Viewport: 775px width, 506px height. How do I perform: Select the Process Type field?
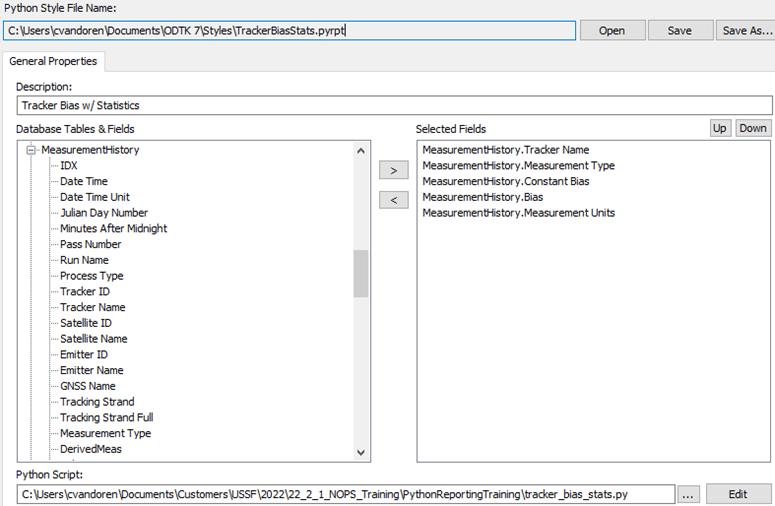[x=91, y=276]
